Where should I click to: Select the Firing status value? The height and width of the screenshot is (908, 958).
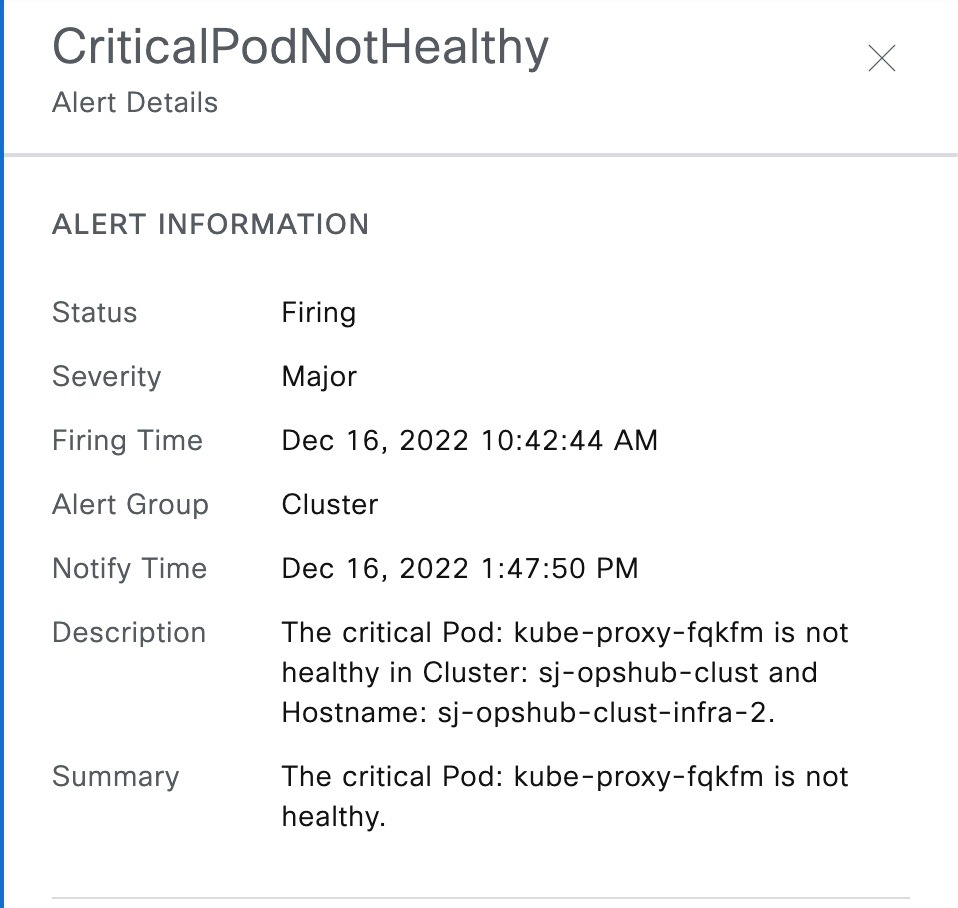point(318,312)
